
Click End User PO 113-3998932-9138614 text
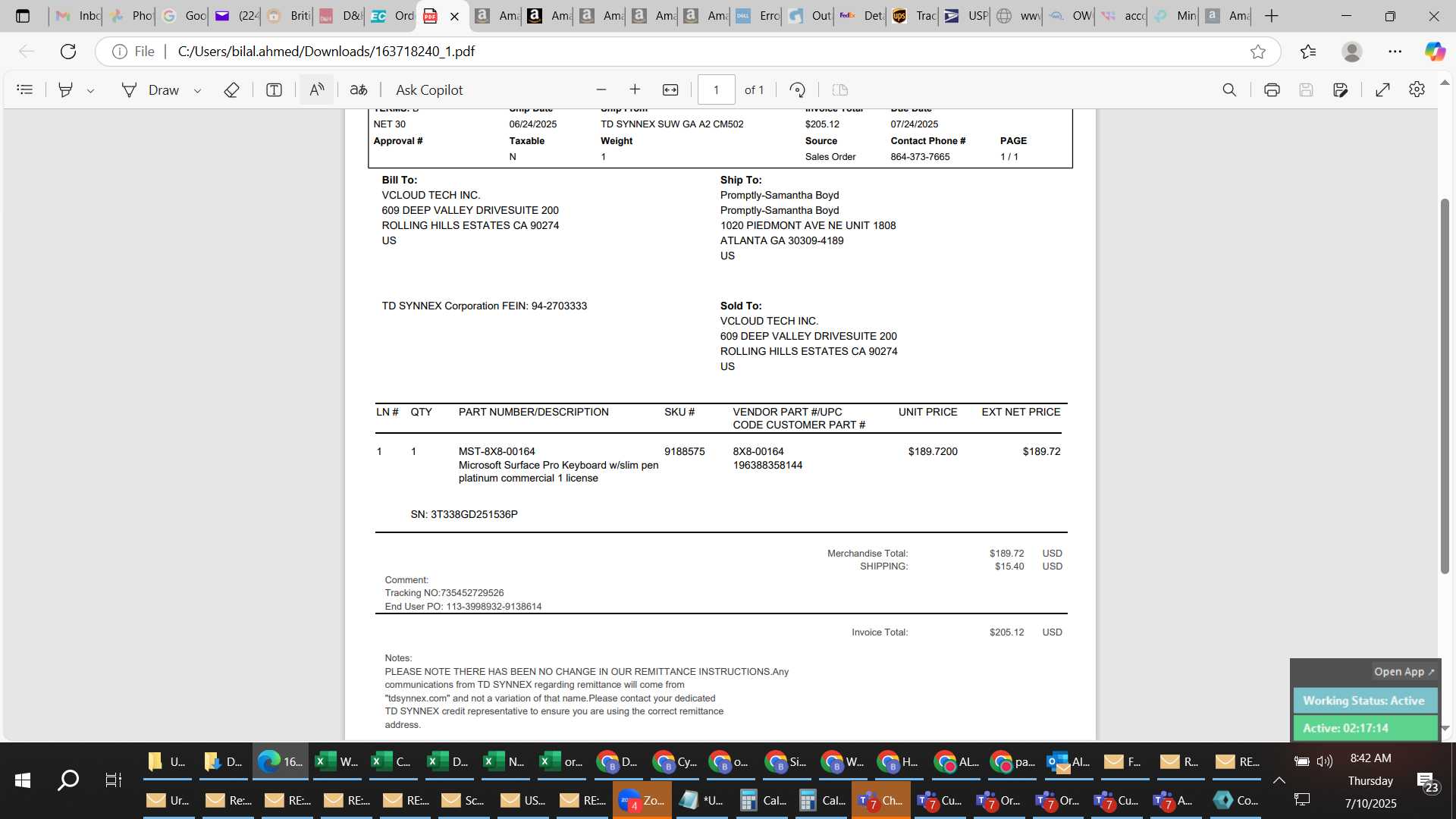pos(463,607)
